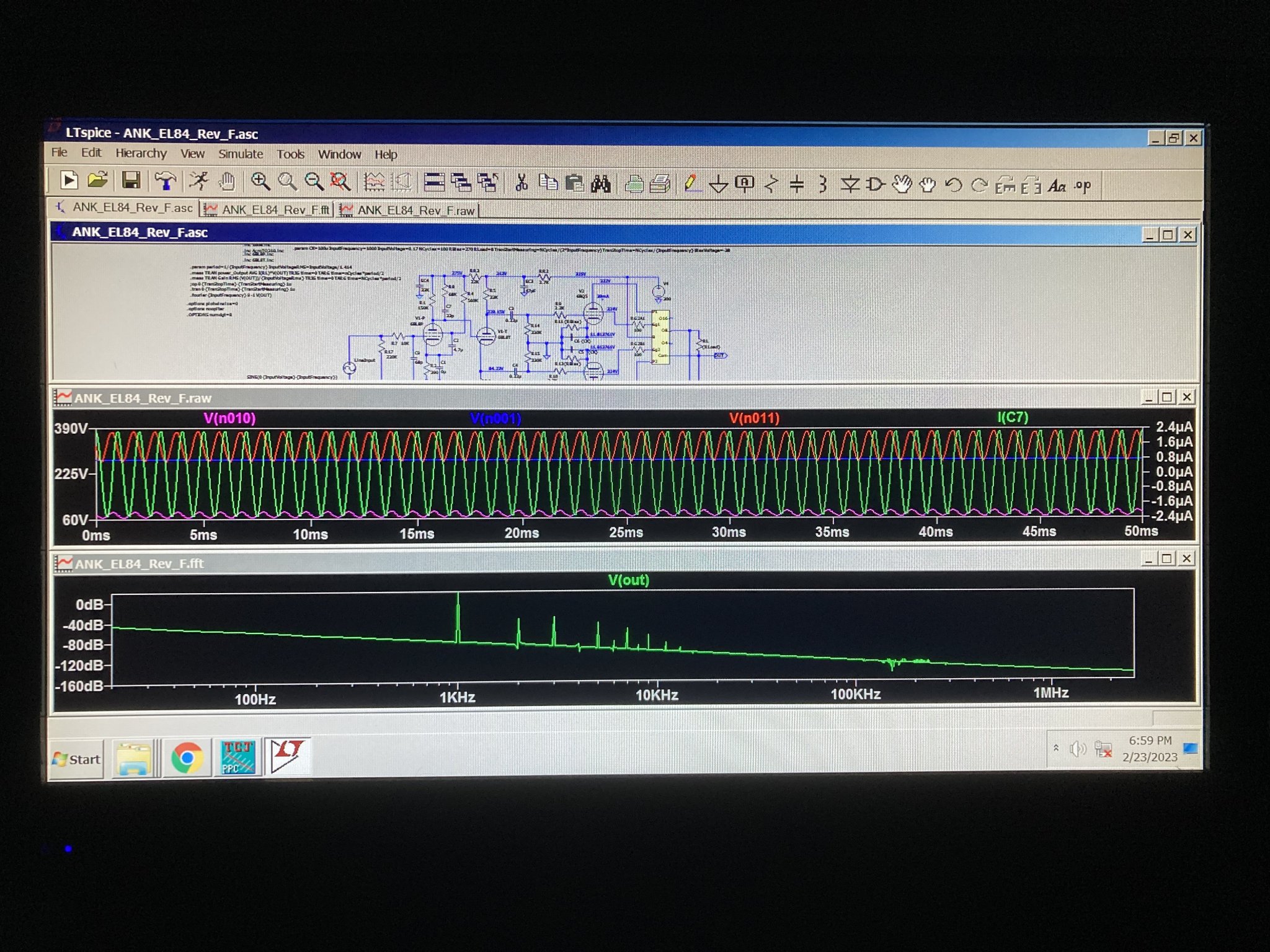
Task: Show hidden system tray icons
Action: click(x=1056, y=749)
